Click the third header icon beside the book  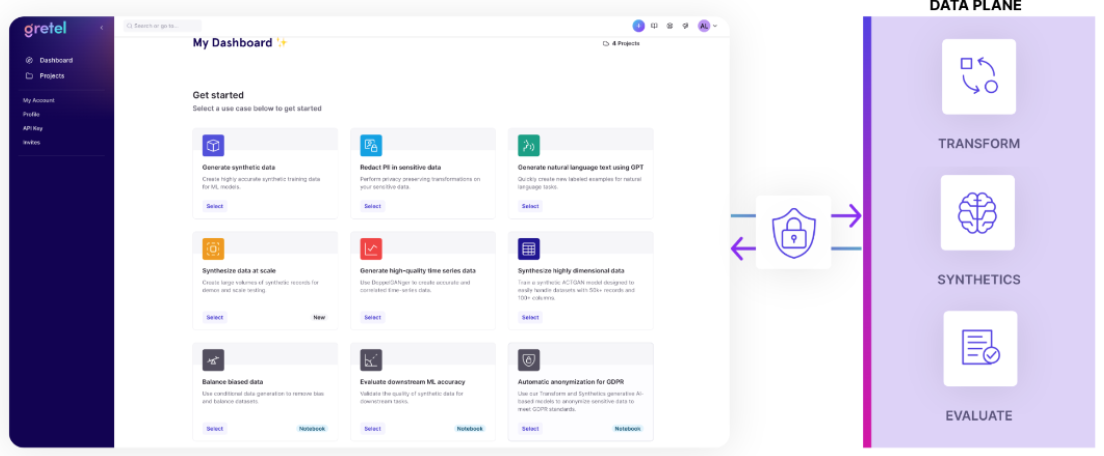click(670, 26)
